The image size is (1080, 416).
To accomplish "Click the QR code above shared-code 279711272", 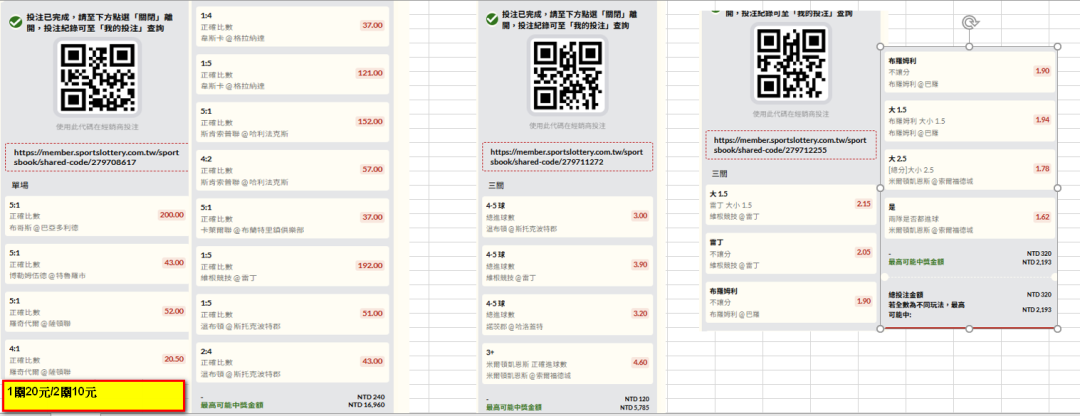I will coord(567,78).
